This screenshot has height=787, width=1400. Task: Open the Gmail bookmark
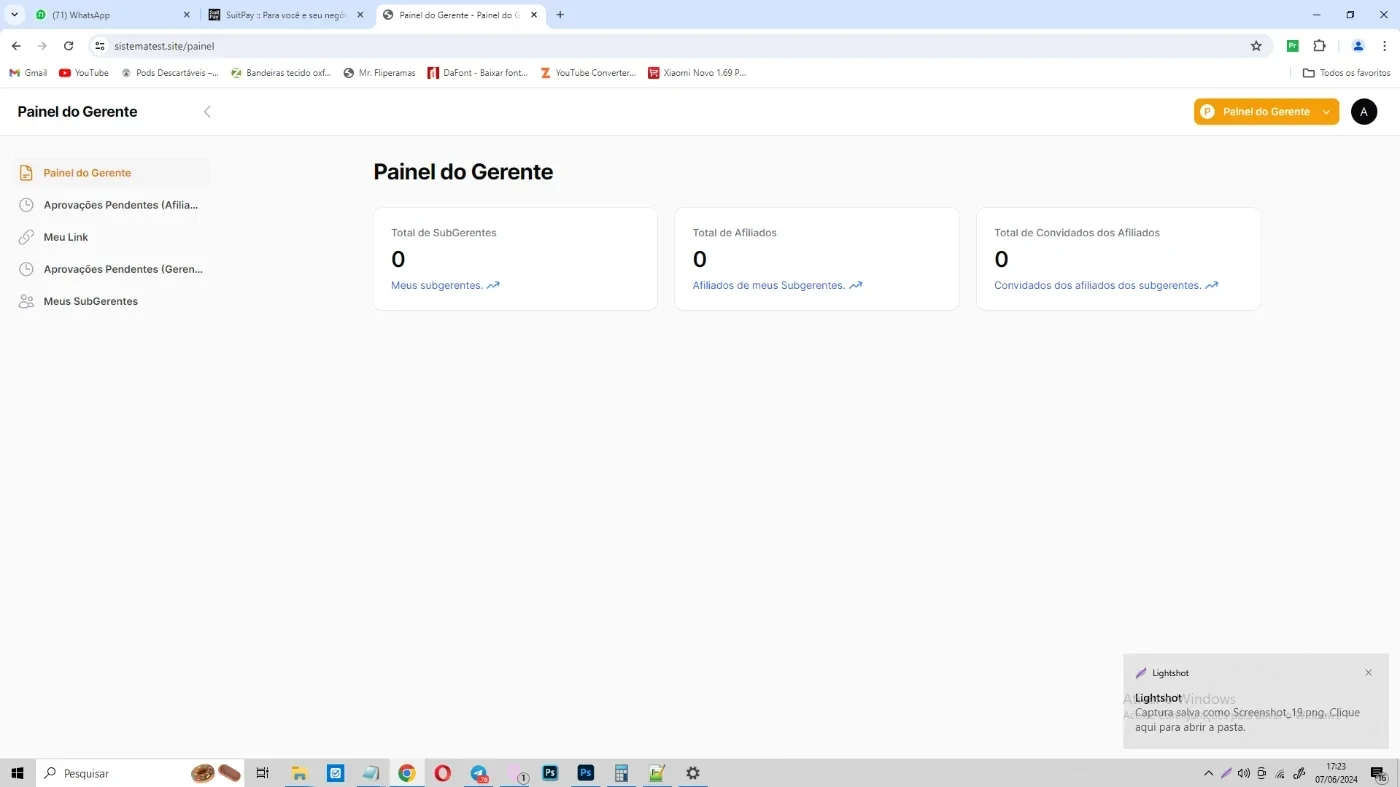[x=28, y=73]
